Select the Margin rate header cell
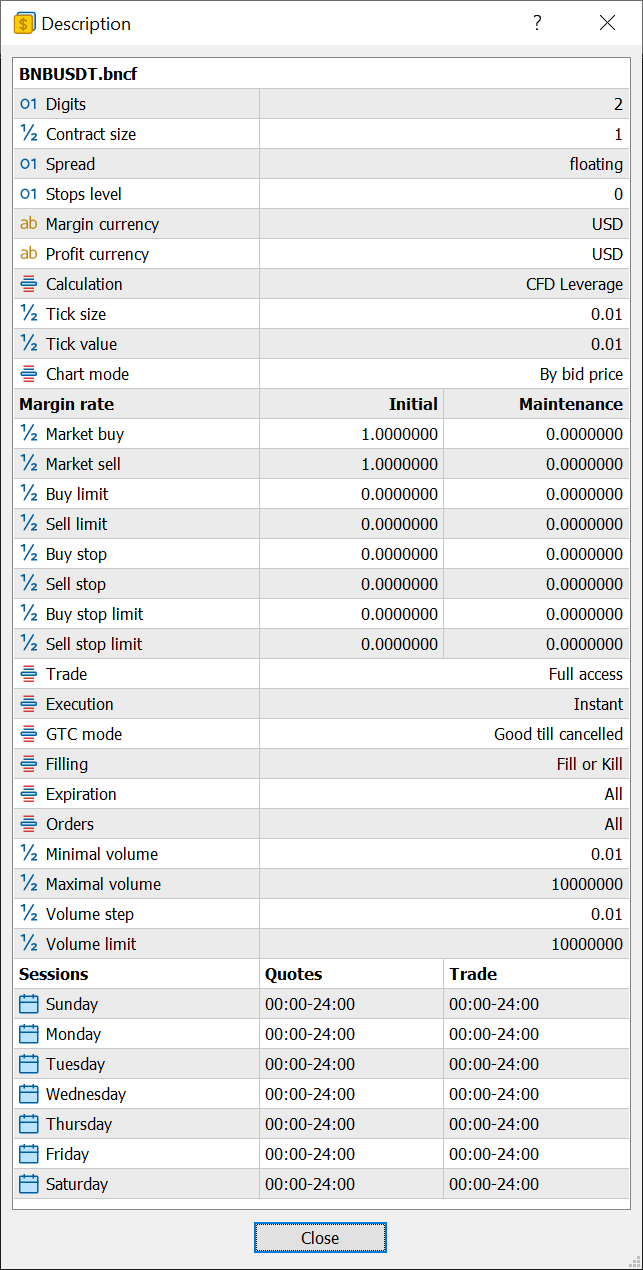This screenshot has height=1270, width=643. coord(137,404)
